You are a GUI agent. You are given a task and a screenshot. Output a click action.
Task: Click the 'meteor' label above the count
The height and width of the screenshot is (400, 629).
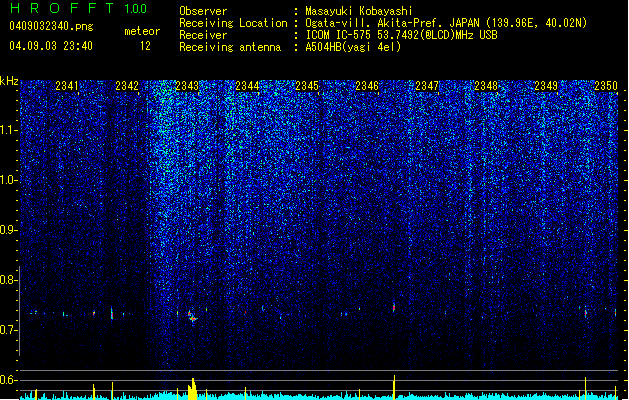click(142, 31)
